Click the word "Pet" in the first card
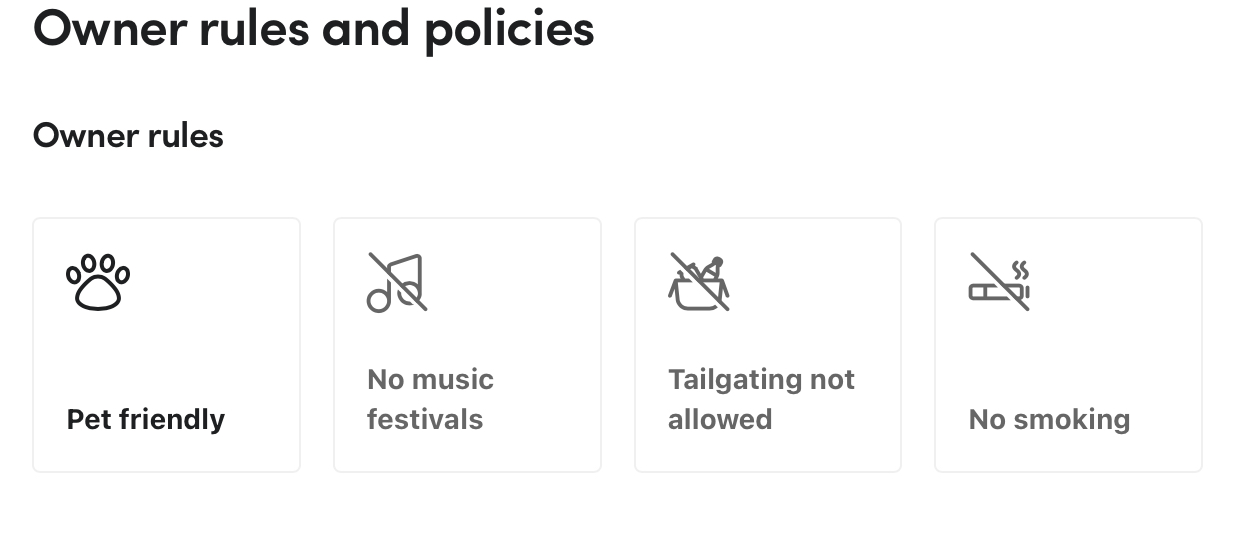 (88, 419)
